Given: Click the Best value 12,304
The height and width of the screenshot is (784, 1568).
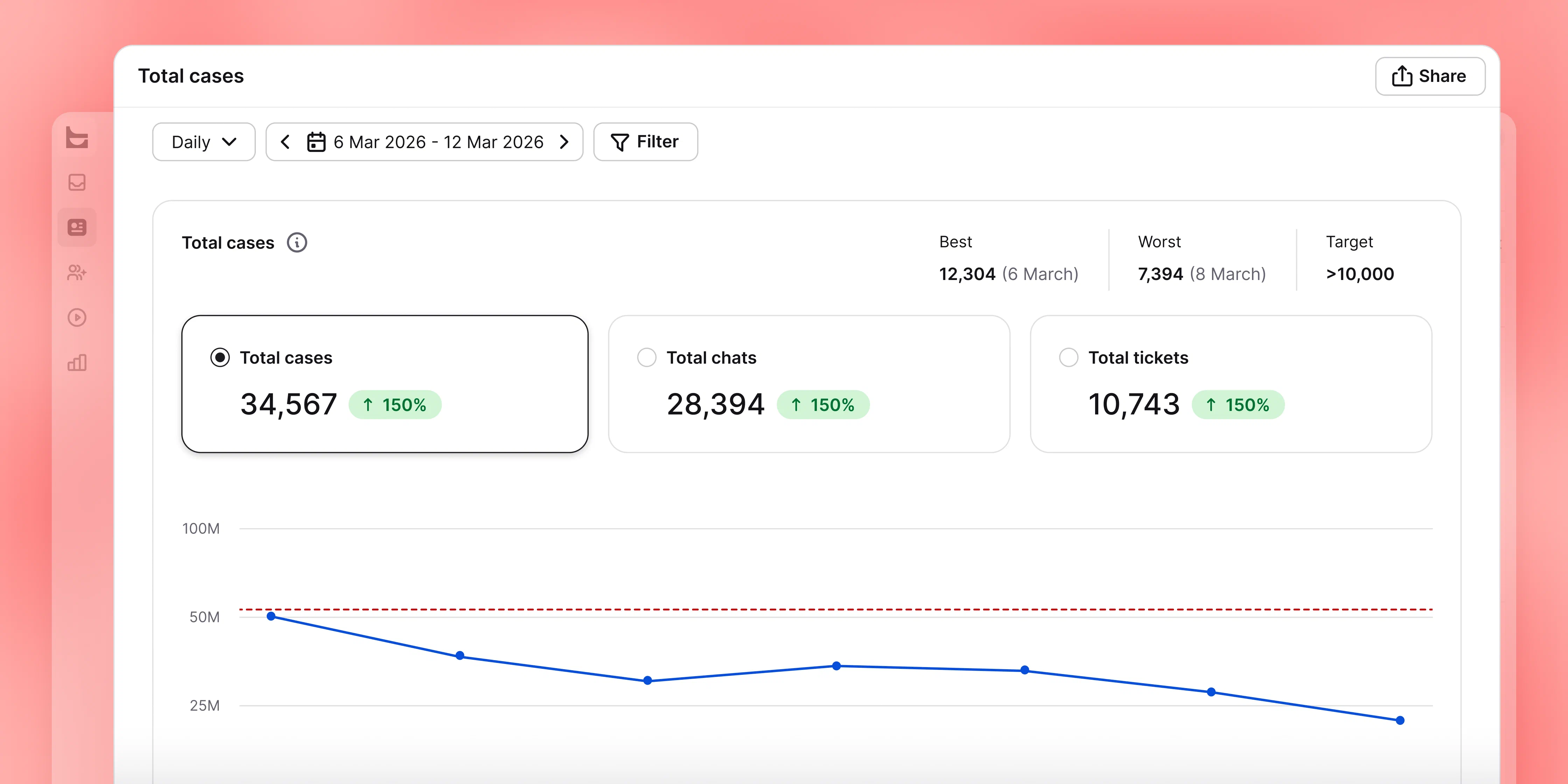Looking at the screenshot, I should click(967, 274).
